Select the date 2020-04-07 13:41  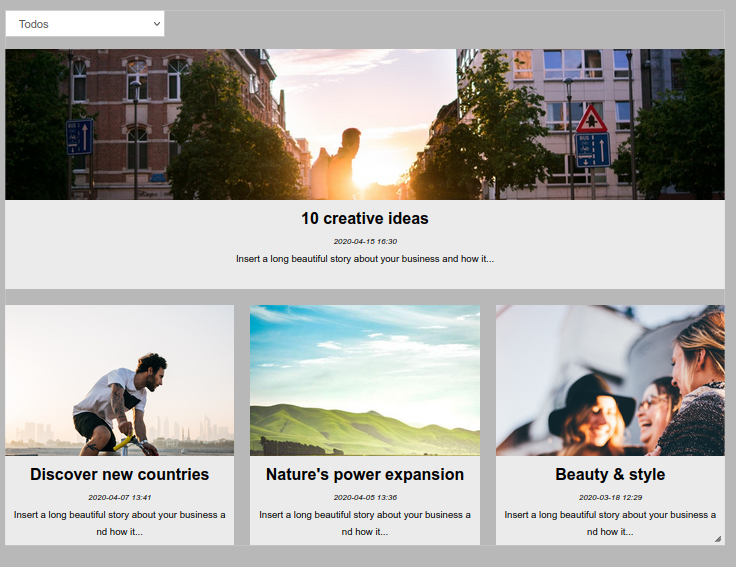click(x=119, y=497)
